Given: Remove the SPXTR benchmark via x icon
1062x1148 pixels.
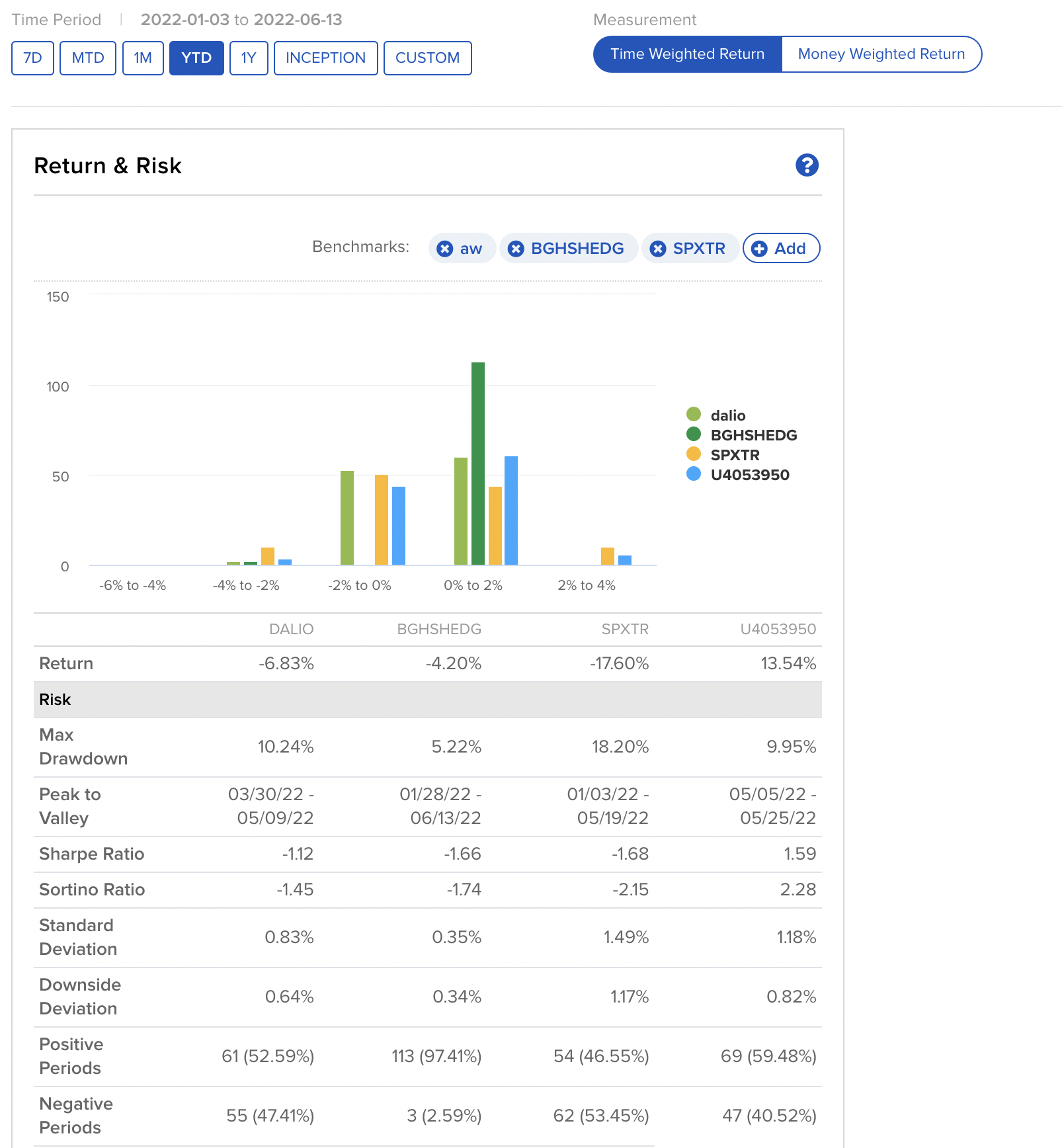Looking at the screenshot, I should coord(658,249).
